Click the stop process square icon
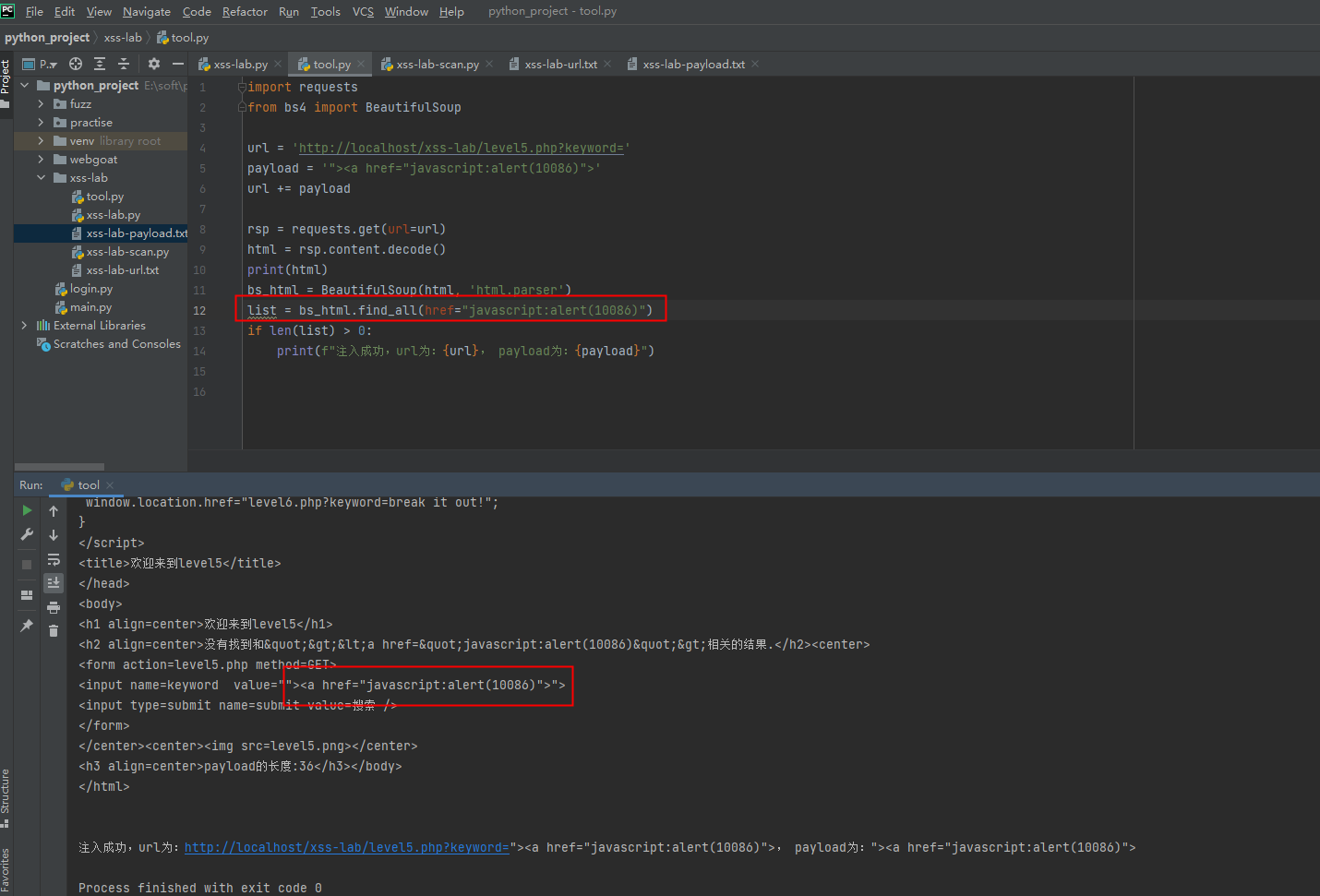1320x896 pixels. (27, 564)
